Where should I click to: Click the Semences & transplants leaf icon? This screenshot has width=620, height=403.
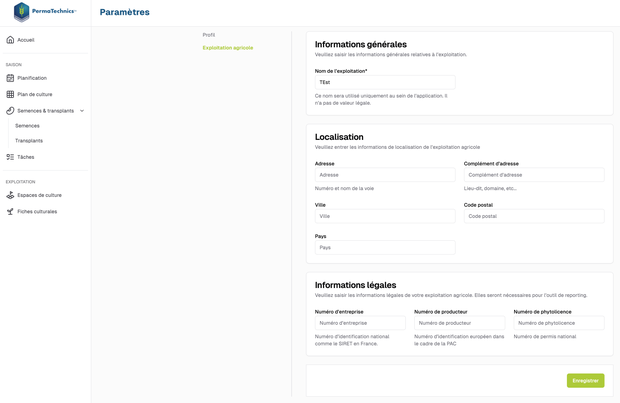pyautogui.click(x=10, y=111)
